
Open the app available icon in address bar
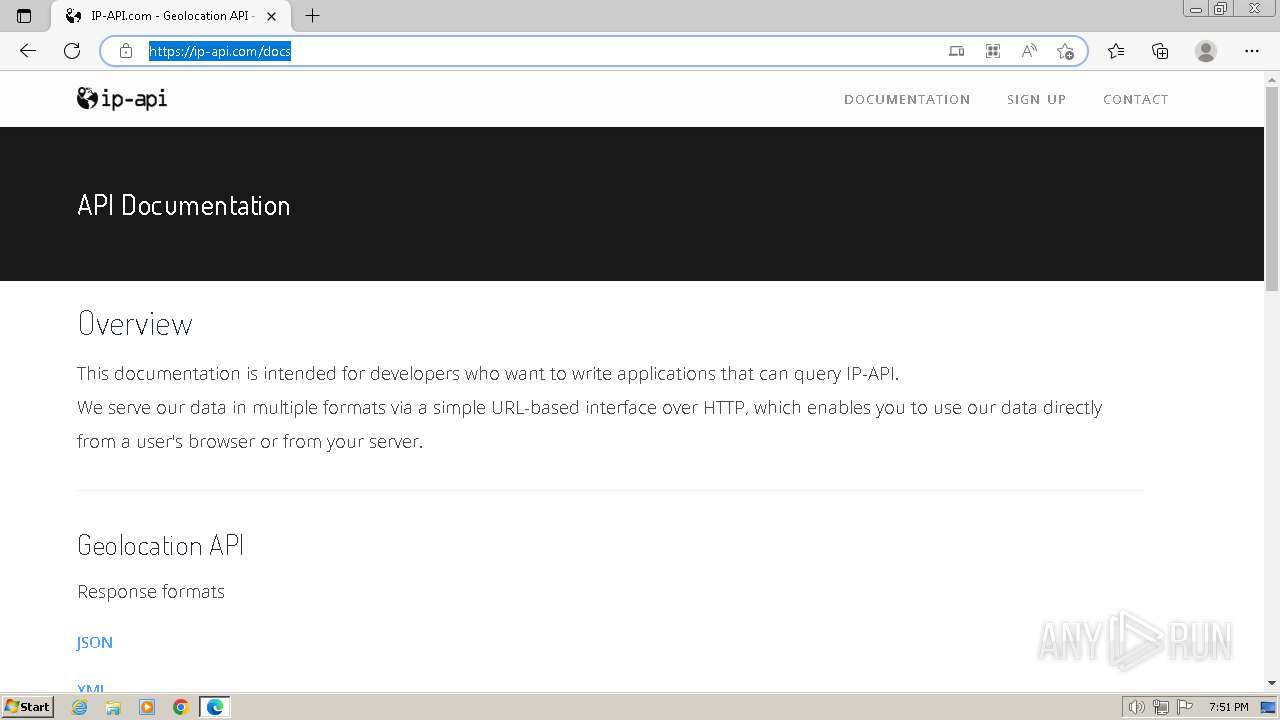957,51
